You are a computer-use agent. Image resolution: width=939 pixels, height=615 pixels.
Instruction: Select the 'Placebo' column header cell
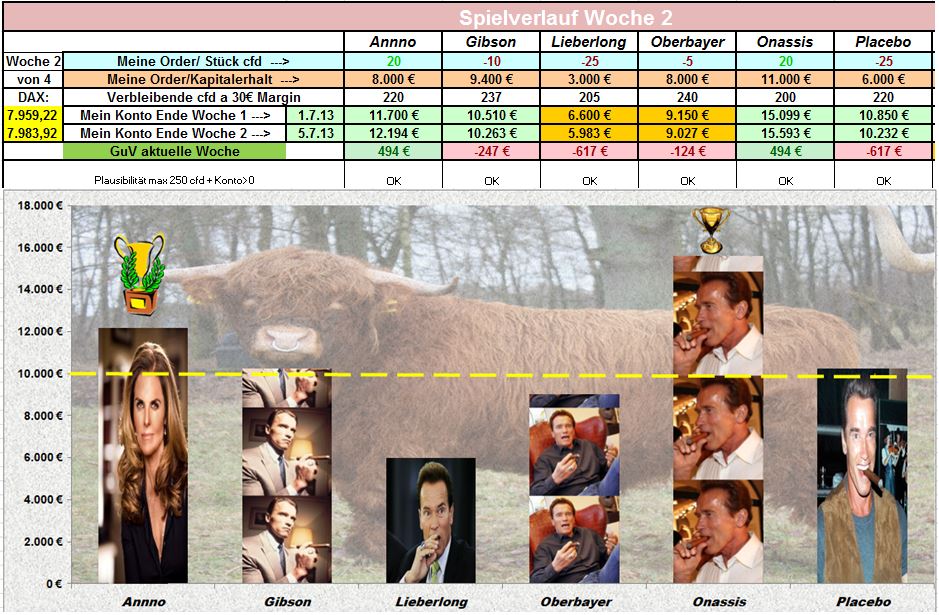pyautogui.click(x=884, y=42)
